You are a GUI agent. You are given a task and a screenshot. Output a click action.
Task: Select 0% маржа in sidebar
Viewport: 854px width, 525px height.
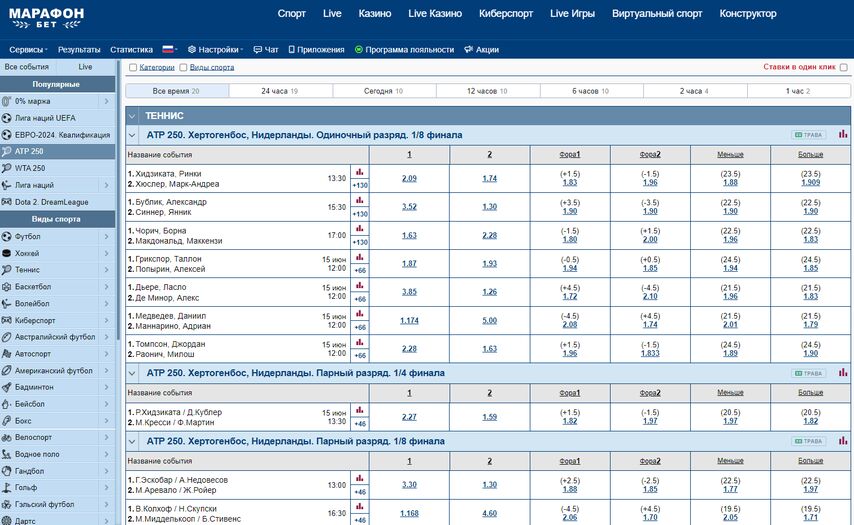point(57,101)
